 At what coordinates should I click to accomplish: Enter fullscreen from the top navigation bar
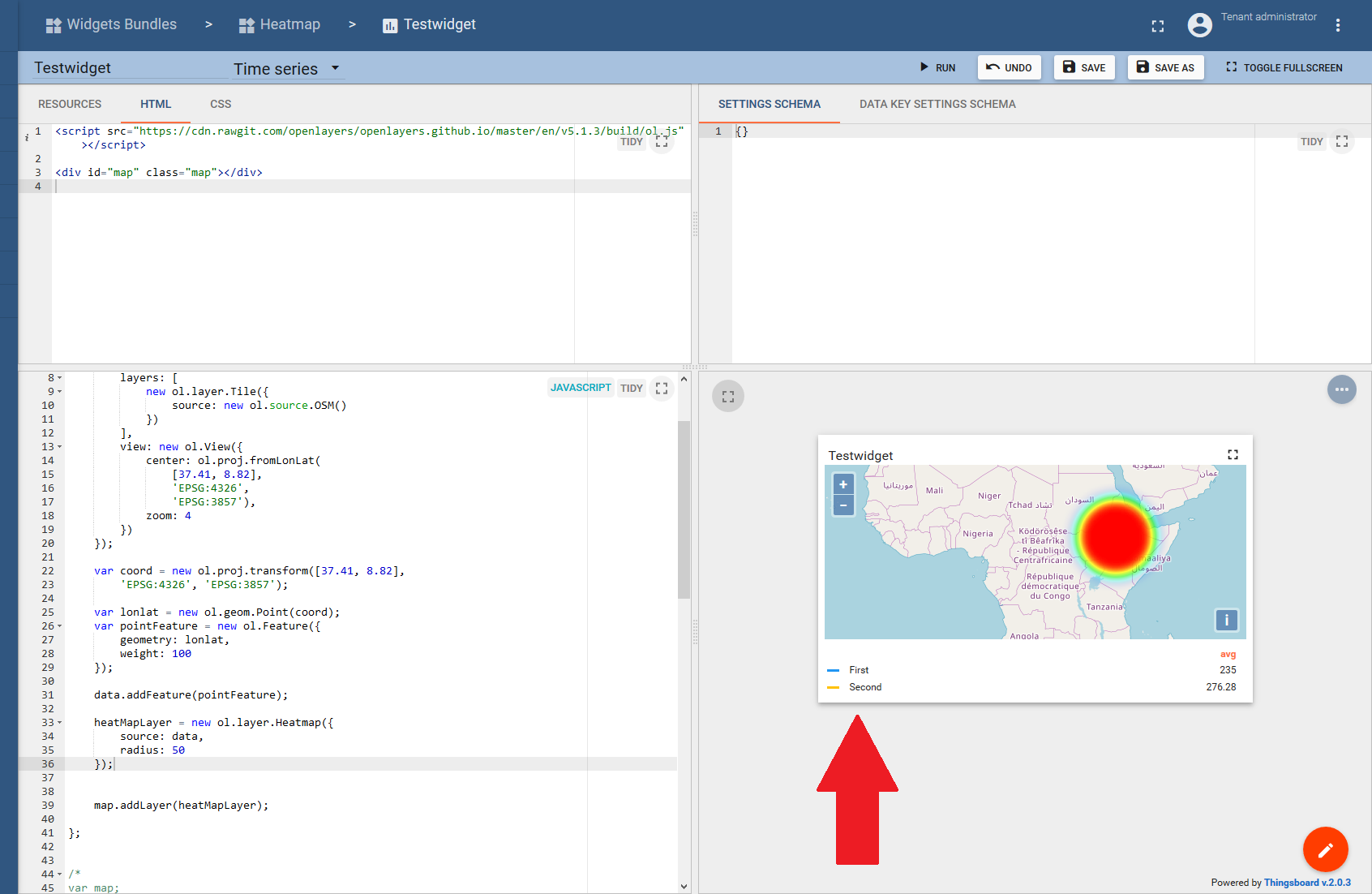[1157, 25]
